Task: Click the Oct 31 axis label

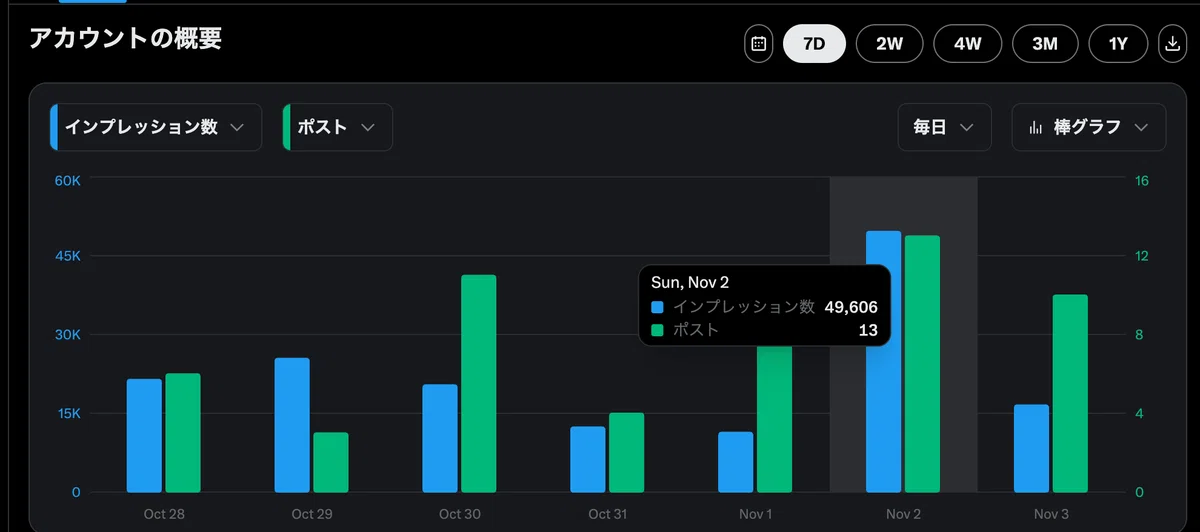Action: [607, 514]
